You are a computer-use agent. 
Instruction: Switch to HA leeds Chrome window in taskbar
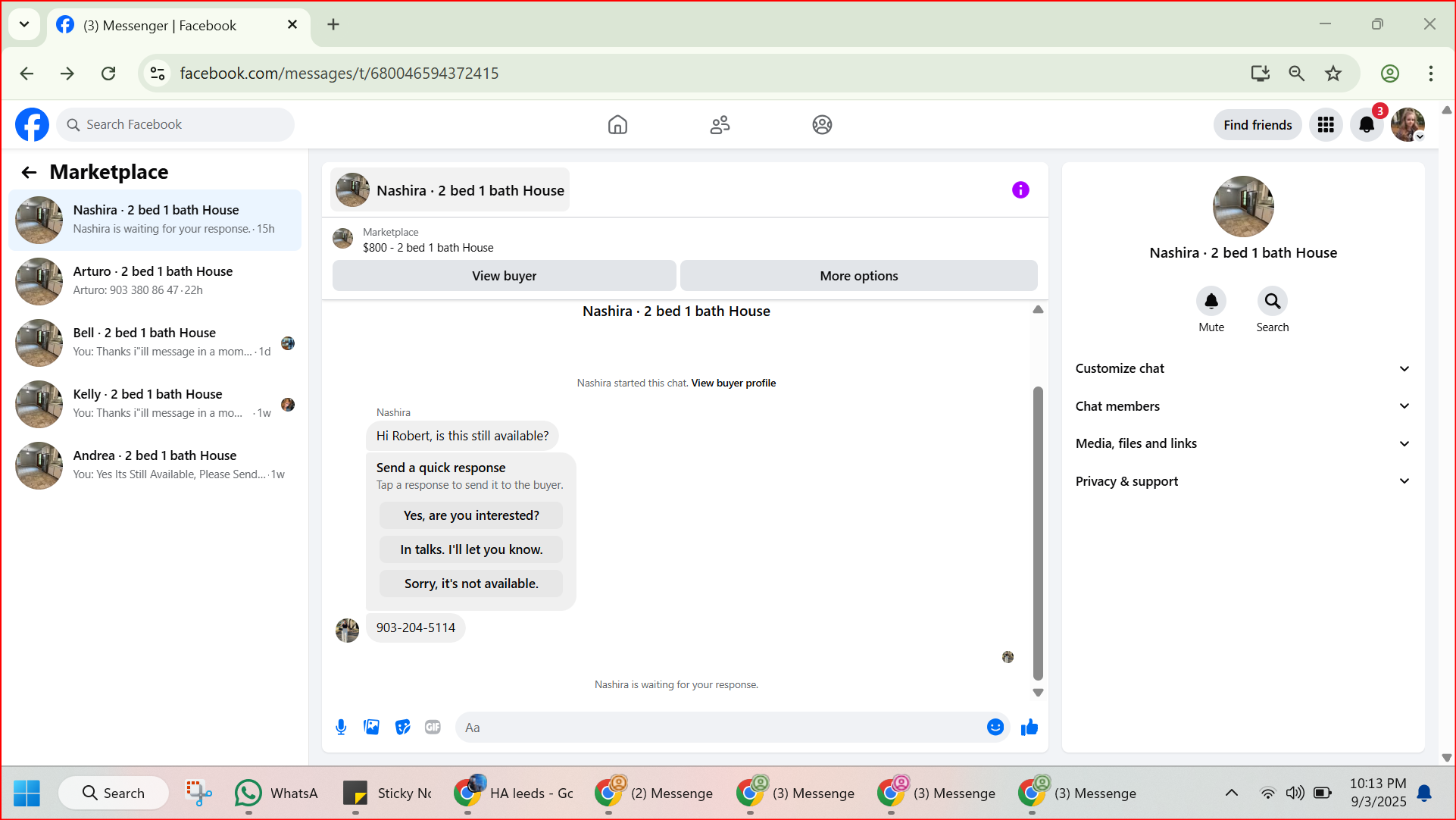(x=514, y=793)
